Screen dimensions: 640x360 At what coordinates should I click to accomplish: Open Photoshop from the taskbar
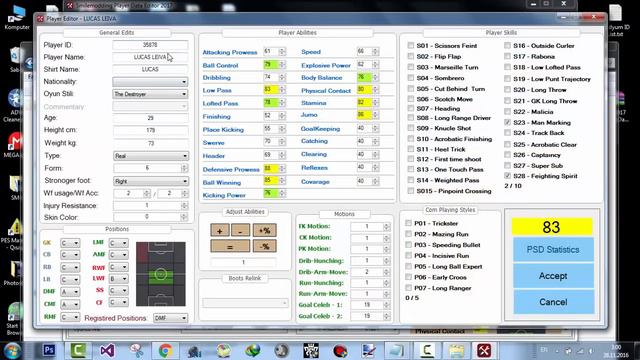[x=49, y=350]
